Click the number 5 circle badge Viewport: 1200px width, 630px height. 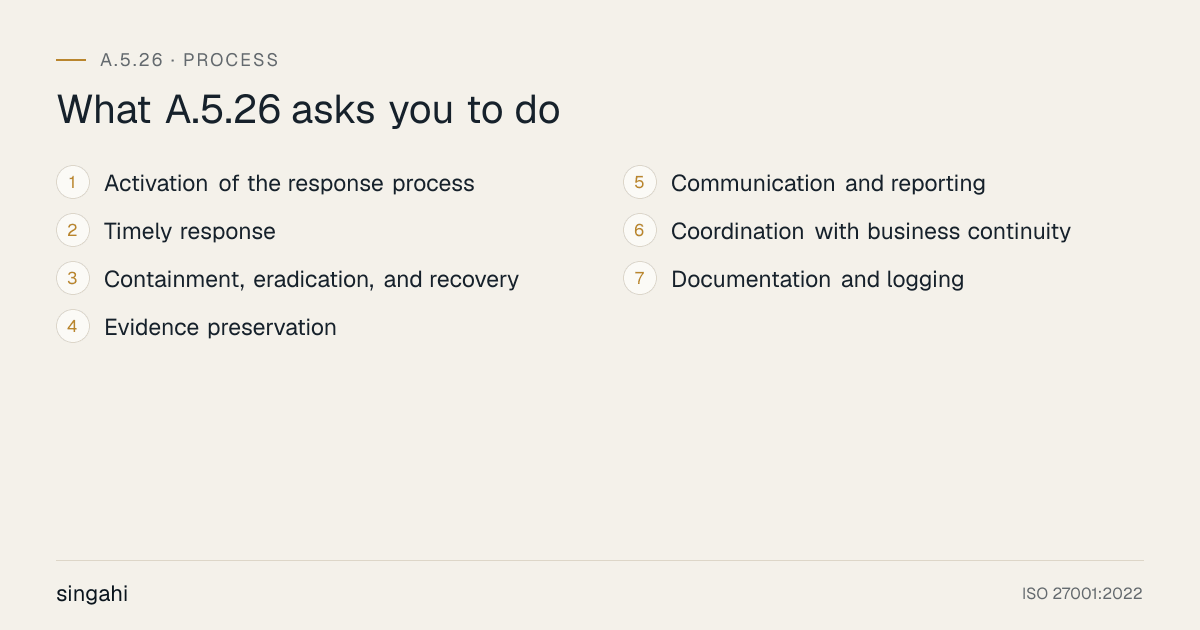click(x=640, y=183)
